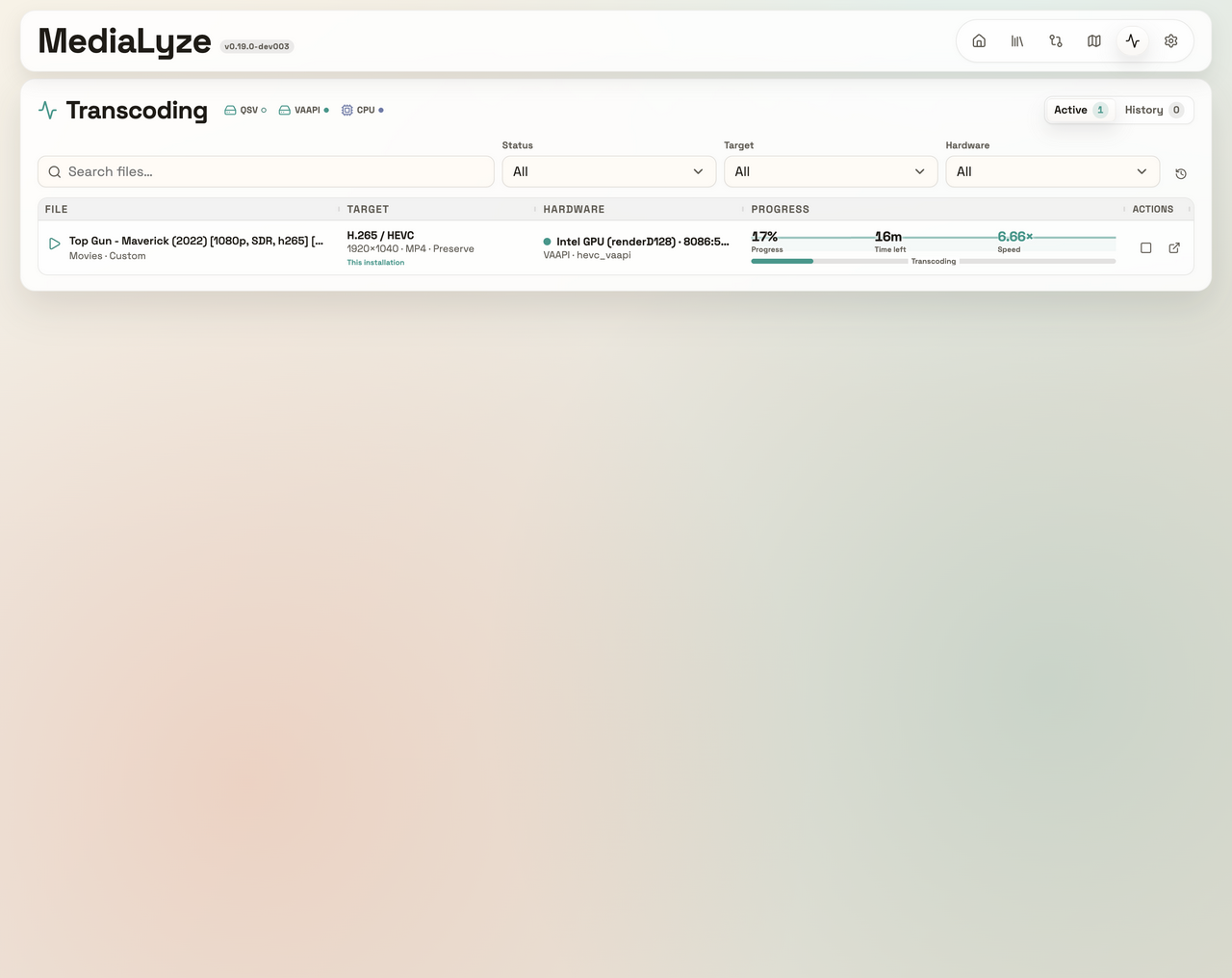Click the ACTIONS column header

tap(1153, 209)
